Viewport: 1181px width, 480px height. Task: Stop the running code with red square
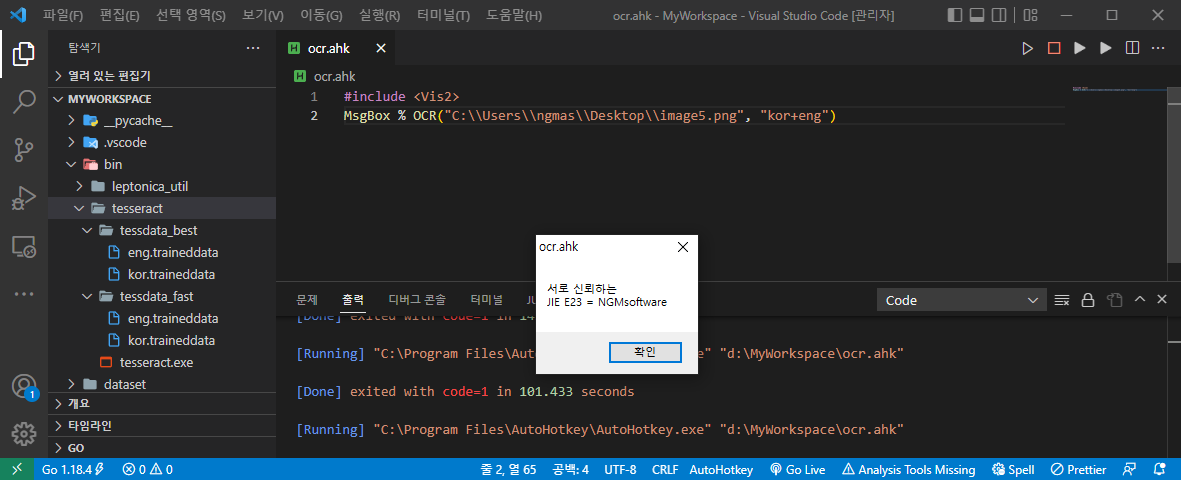click(1054, 48)
